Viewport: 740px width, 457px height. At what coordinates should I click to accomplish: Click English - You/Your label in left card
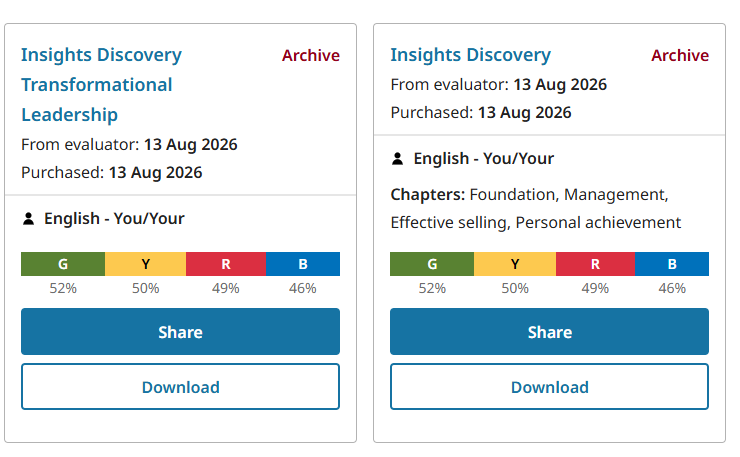pos(114,219)
